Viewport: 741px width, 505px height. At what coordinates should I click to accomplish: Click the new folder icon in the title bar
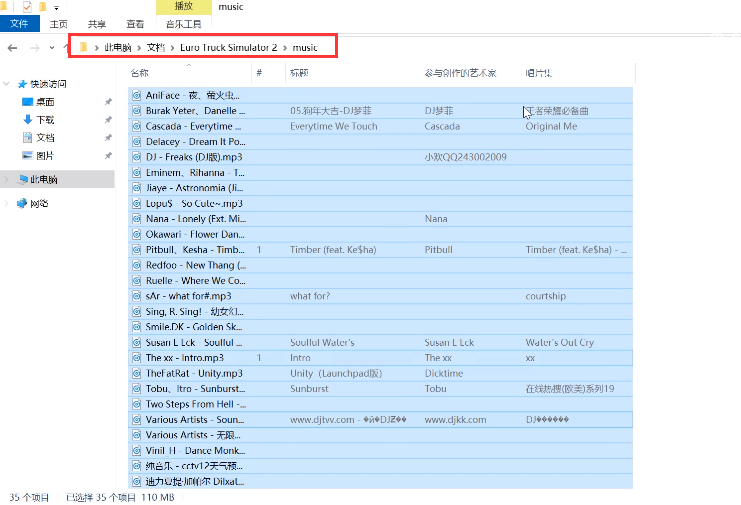point(43,7)
